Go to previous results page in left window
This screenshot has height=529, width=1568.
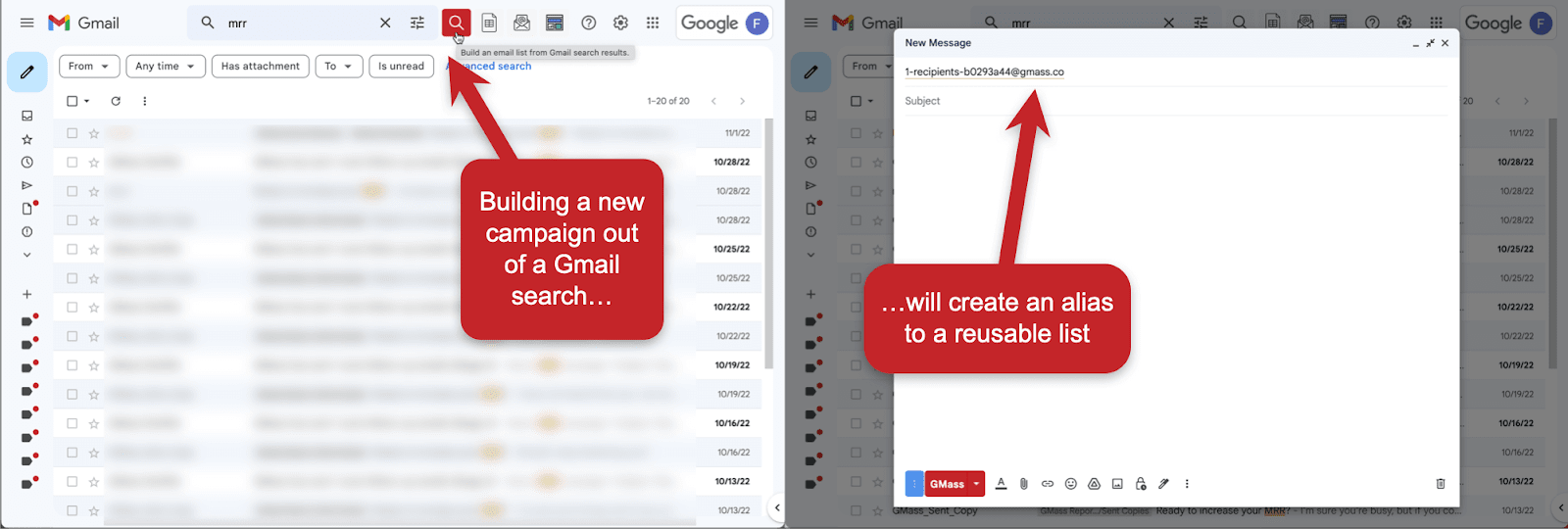[713, 101]
